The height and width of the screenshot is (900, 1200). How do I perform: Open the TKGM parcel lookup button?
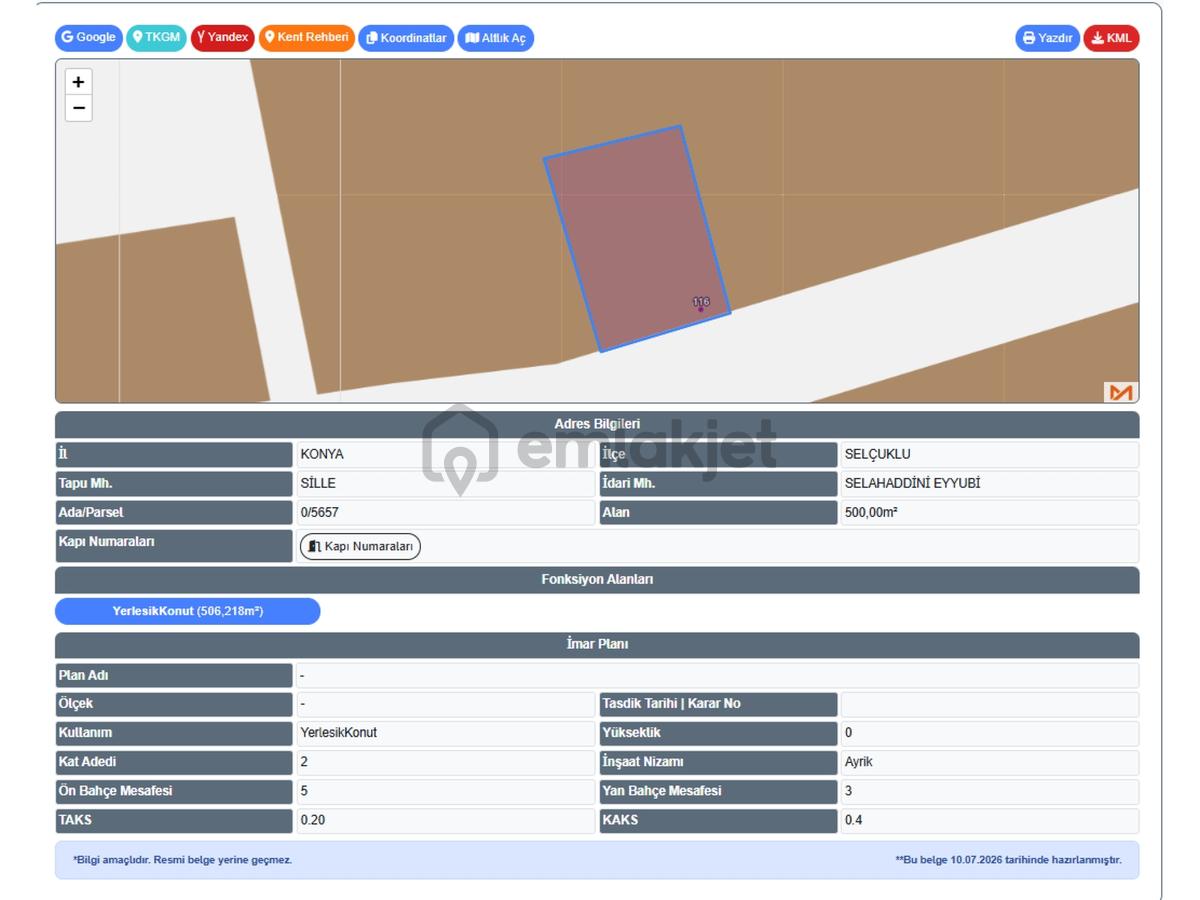[156, 38]
